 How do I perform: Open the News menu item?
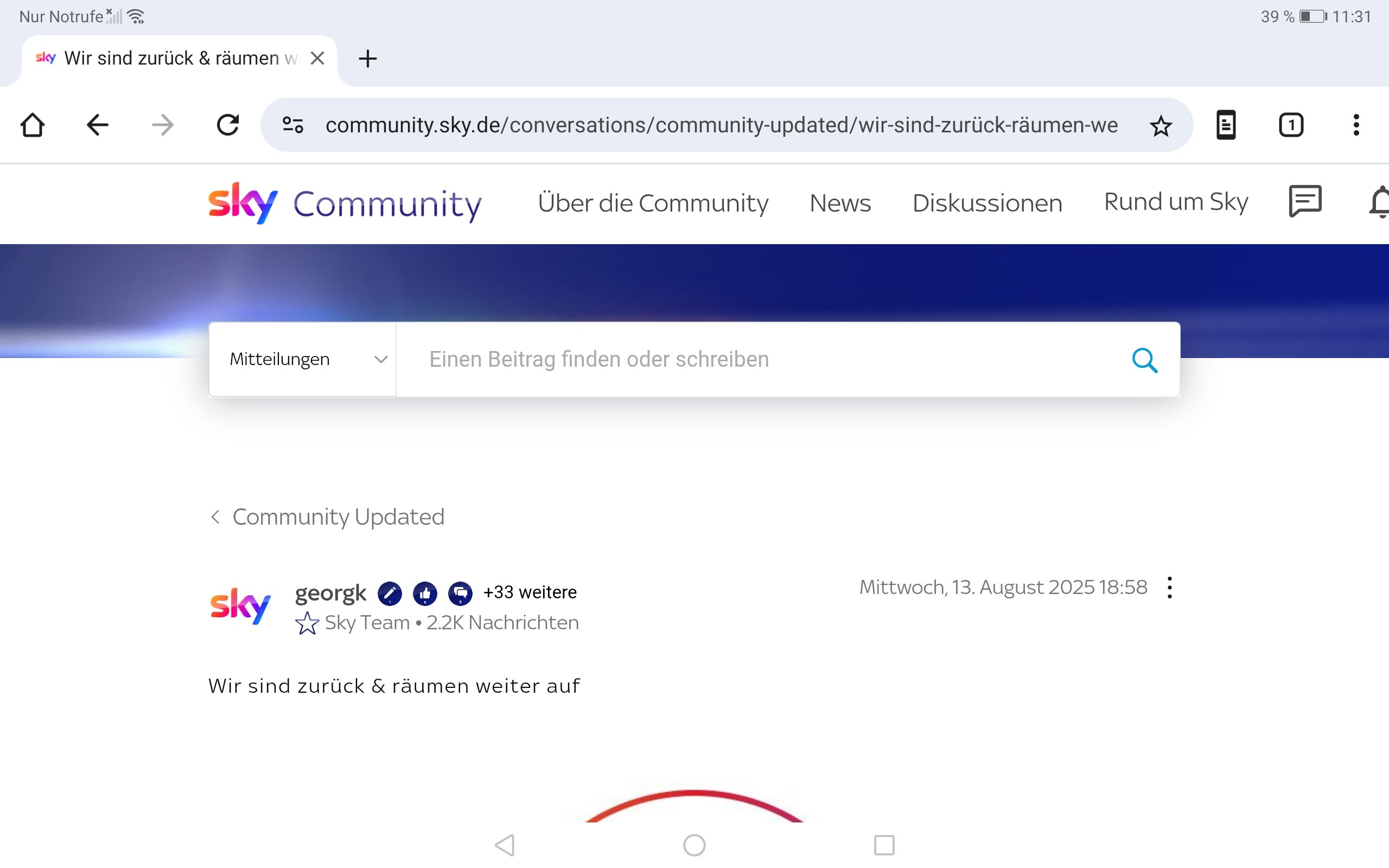point(840,203)
